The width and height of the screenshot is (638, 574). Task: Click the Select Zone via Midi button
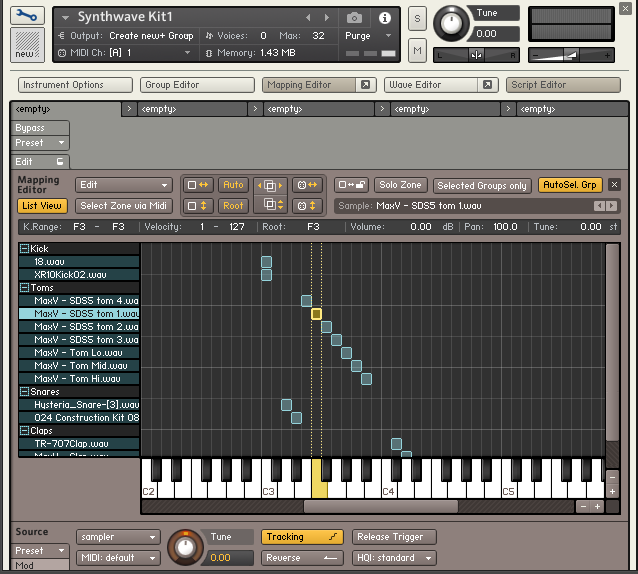point(125,206)
